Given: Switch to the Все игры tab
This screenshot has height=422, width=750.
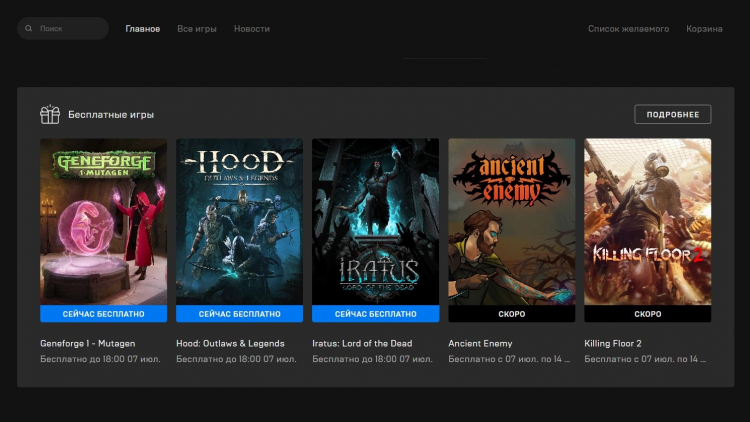Looking at the screenshot, I should (x=197, y=29).
